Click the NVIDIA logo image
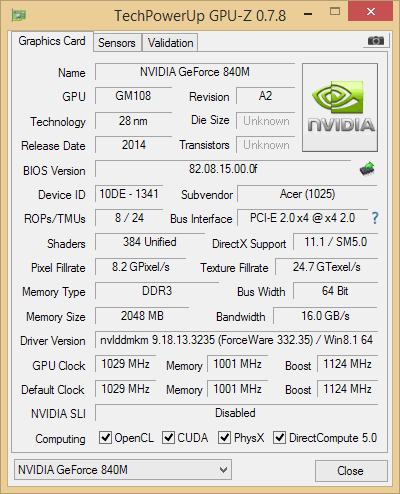Viewport: 400px width, 494px height. pos(340,107)
